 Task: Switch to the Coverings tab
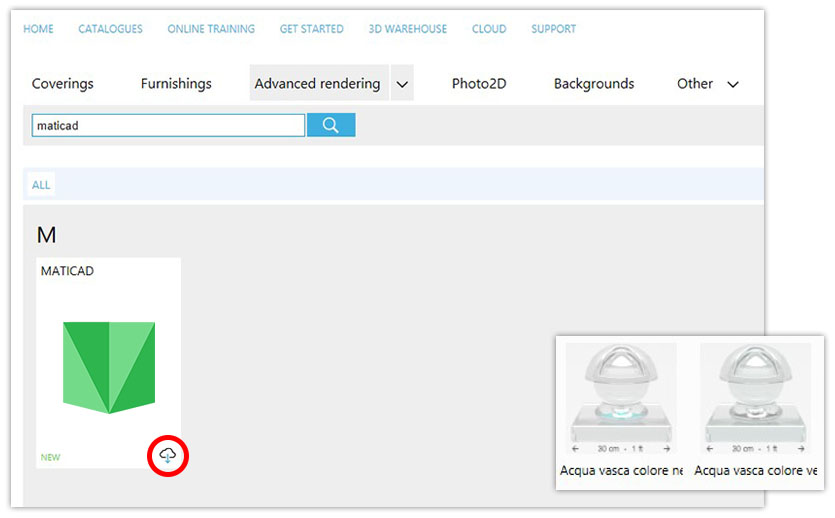pos(62,84)
